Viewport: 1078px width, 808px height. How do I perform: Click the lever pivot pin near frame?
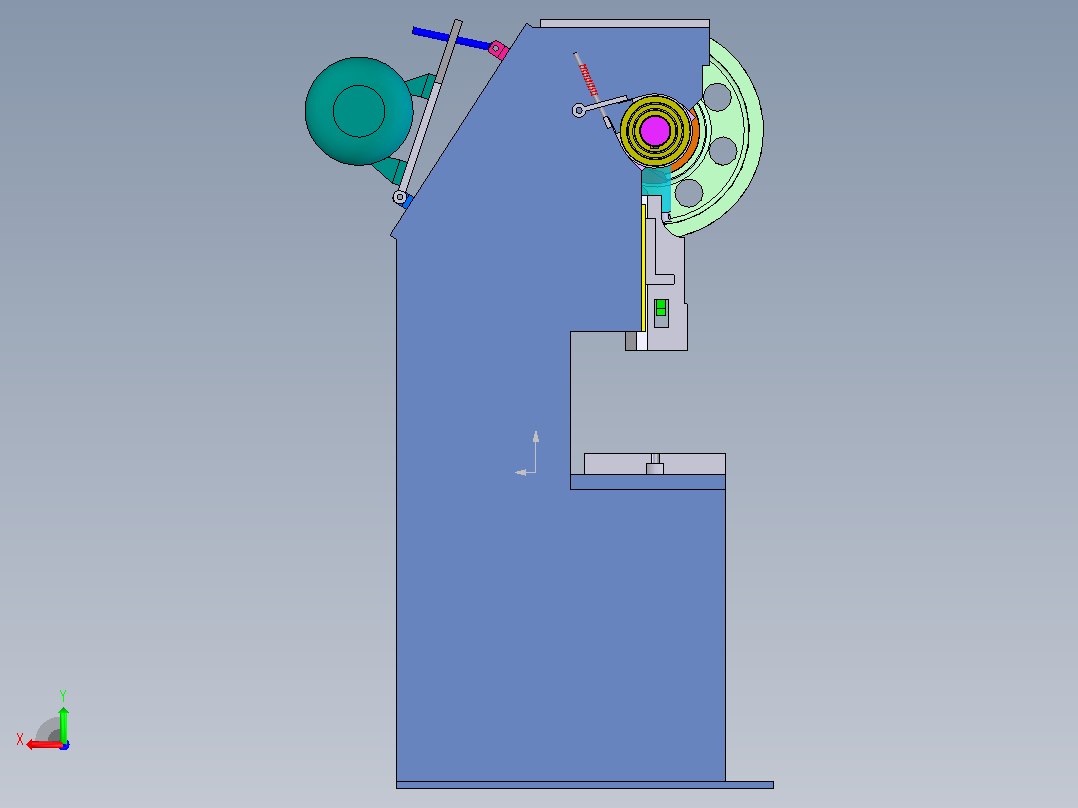click(399, 197)
